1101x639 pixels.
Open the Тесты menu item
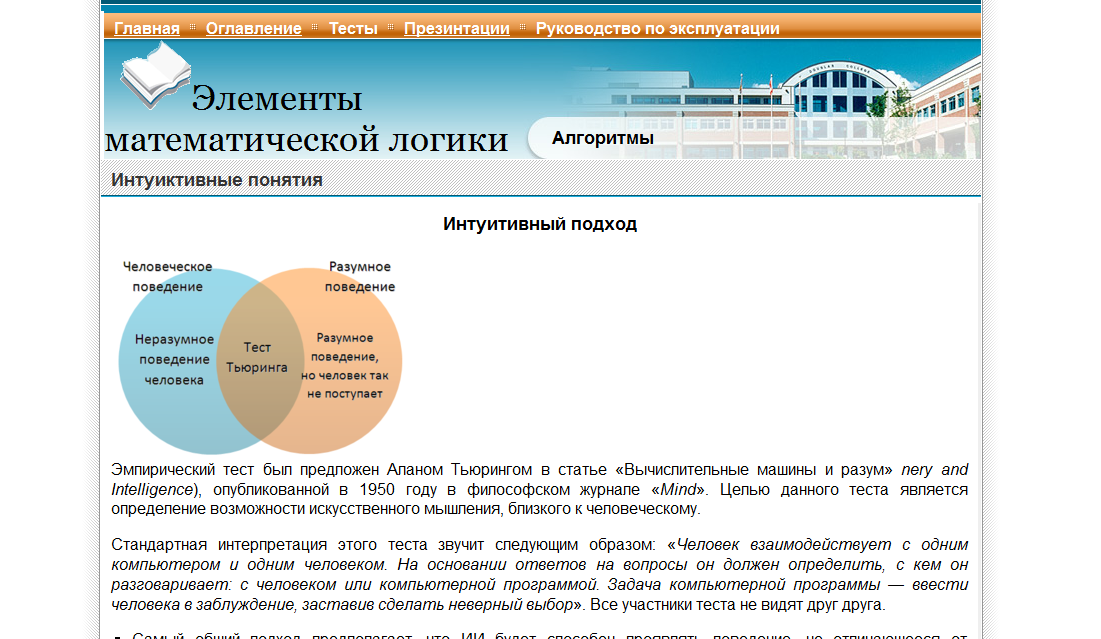353,28
